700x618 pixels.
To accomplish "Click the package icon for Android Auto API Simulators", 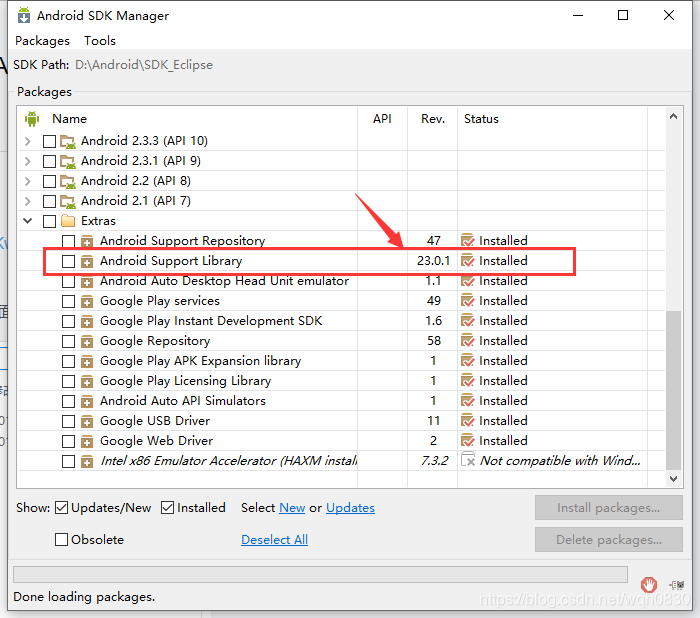I will point(87,401).
